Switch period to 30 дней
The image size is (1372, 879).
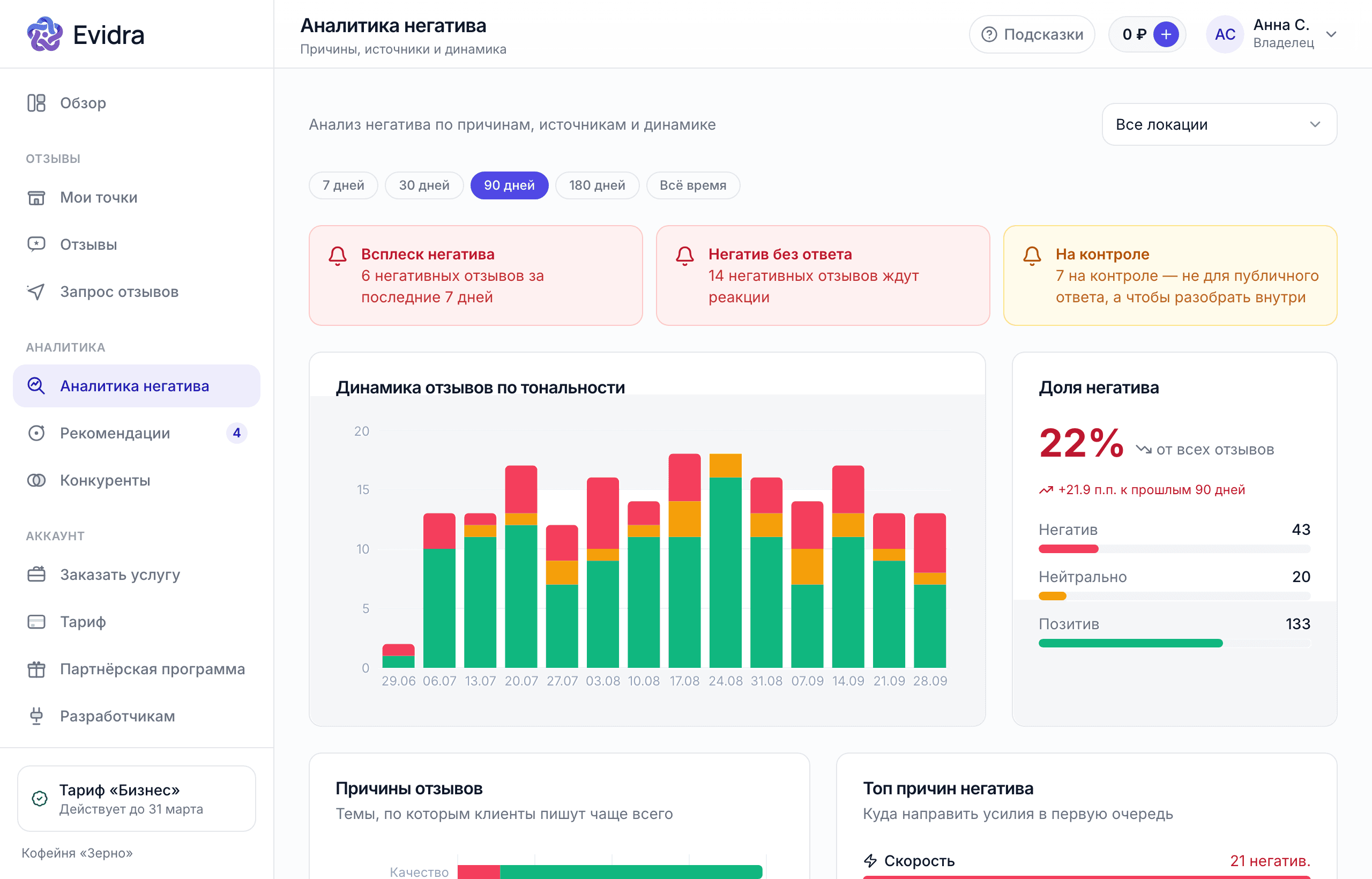424,185
